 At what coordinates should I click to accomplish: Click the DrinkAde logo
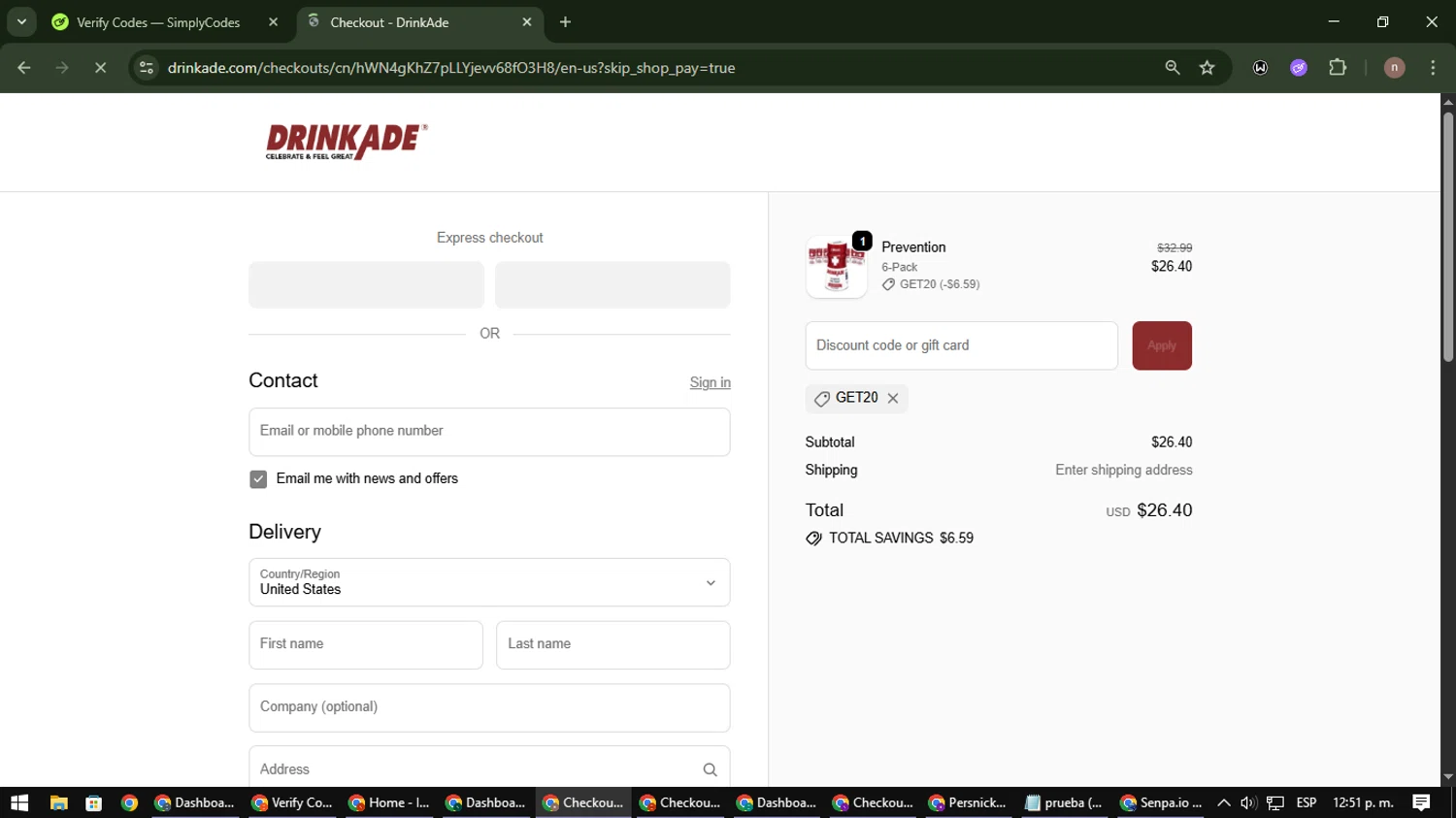pos(347,142)
